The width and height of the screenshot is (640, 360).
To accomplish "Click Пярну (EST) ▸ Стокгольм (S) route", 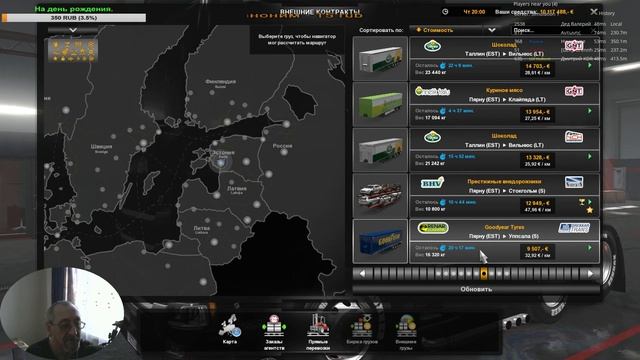I will (507, 191).
